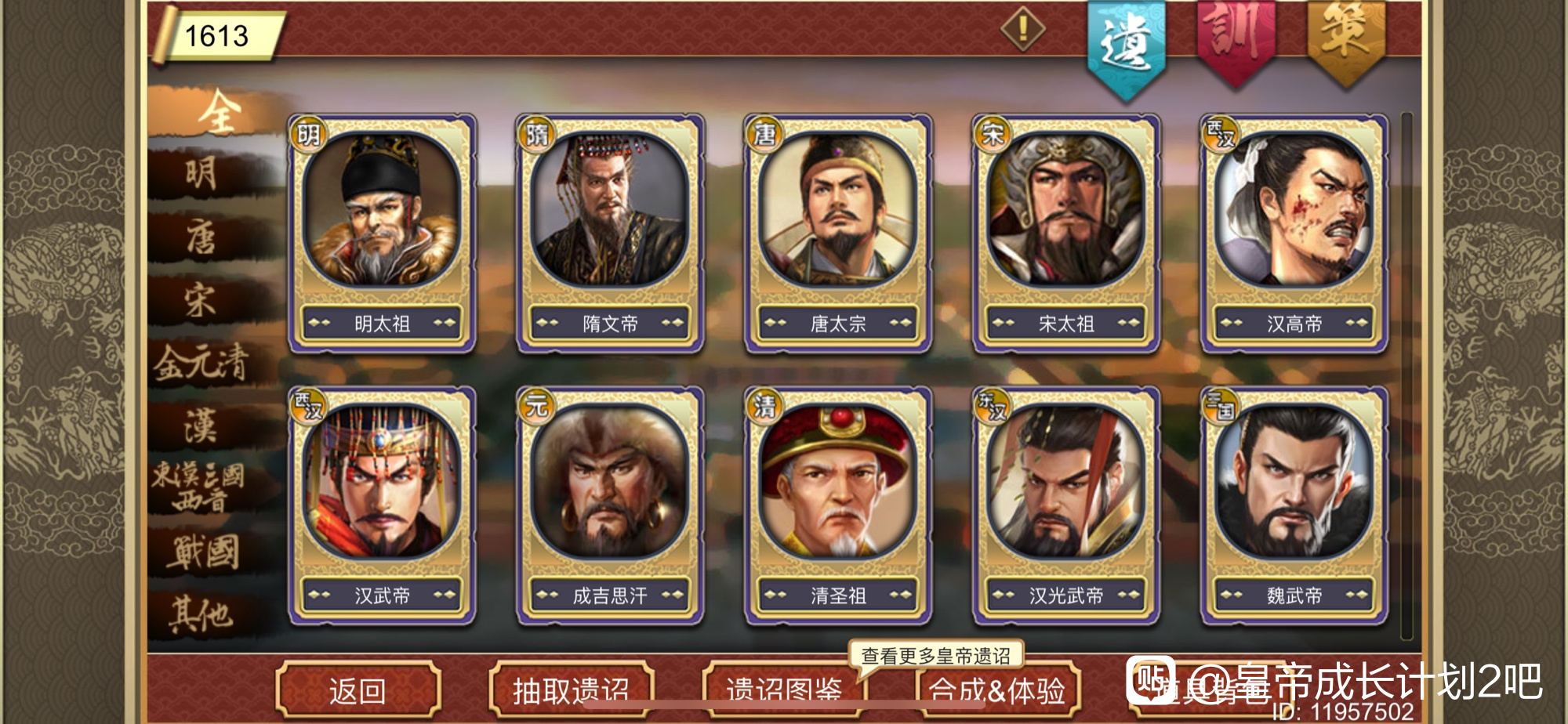Select the 魏武帝 emperor card
Screen dimensions: 1568x724
pyautogui.click(x=1294, y=506)
